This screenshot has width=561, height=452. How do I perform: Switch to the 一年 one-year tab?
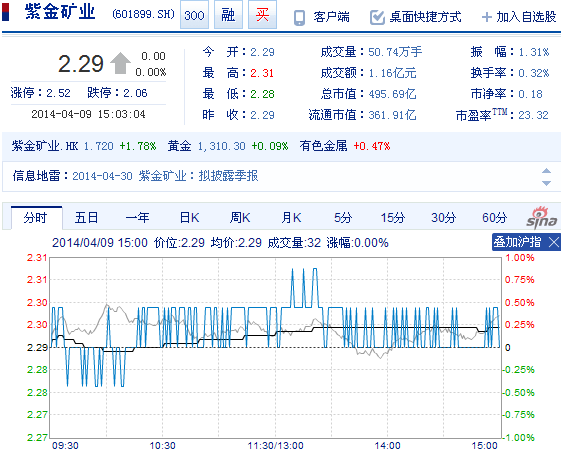pyautogui.click(x=137, y=218)
